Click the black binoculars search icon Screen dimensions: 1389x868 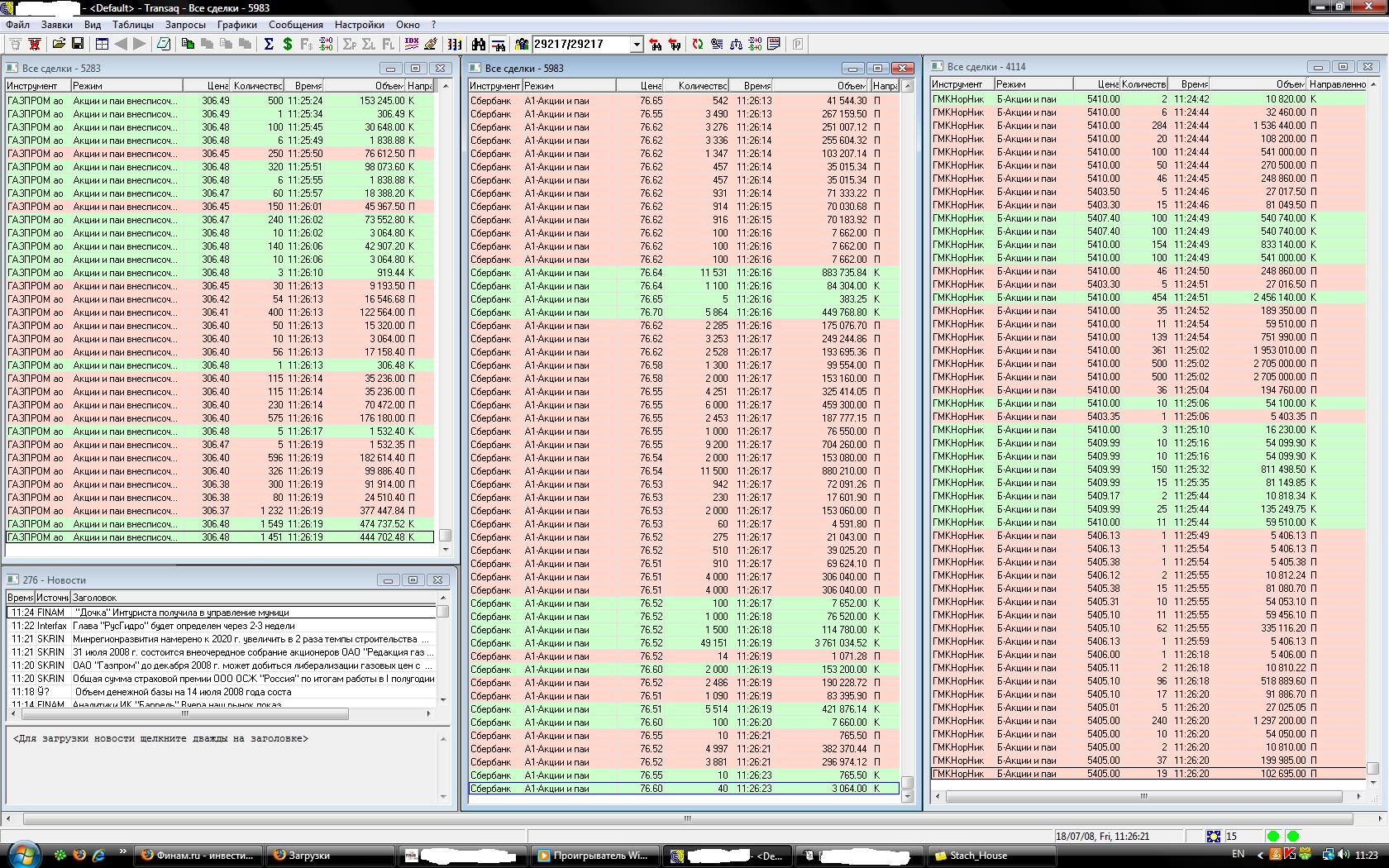(x=479, y=44)
